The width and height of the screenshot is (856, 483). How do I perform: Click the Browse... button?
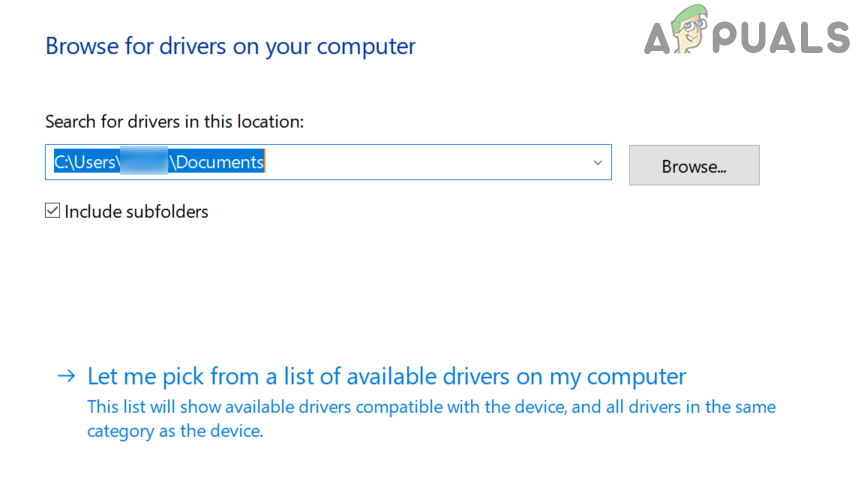pos(693,166)
